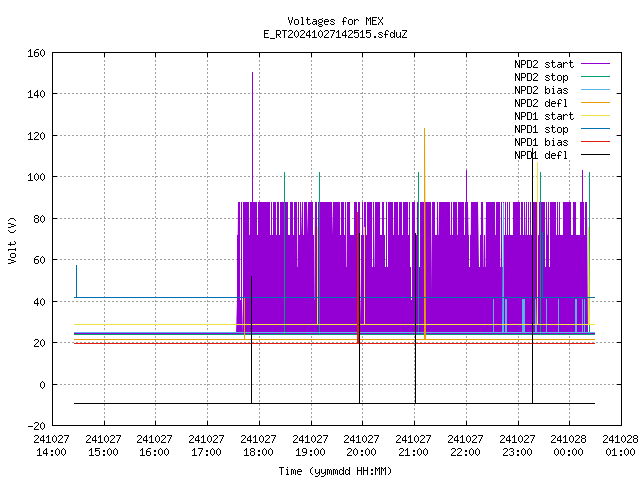640x480 pixels.
Task: Select the 'NPD1 stop' legend label
Action: click(x=541, y=129)
